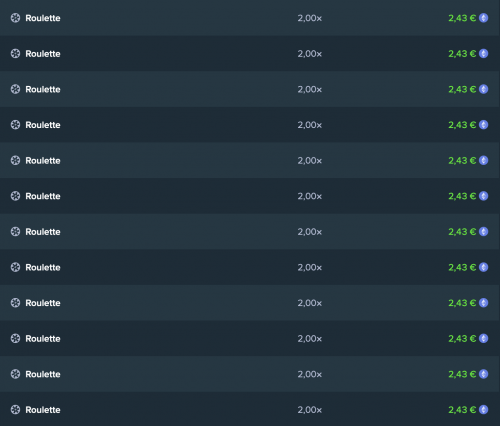Image resolution: width=500 pixels, height=426 pixels.
Task: Open the Roulette link in the bottommost row
Action: 43,410
